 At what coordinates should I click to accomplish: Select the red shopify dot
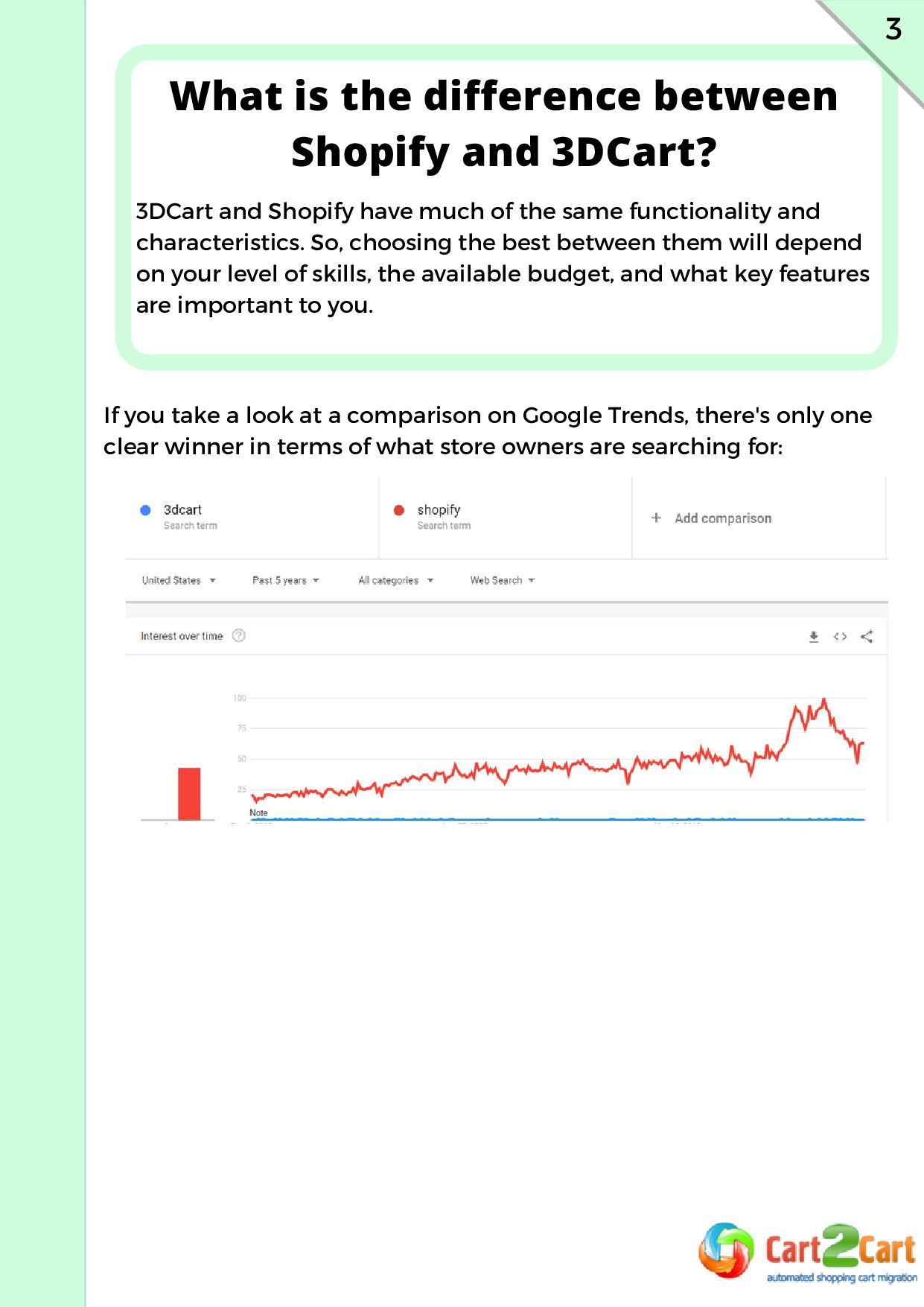[x=399, y=510]
